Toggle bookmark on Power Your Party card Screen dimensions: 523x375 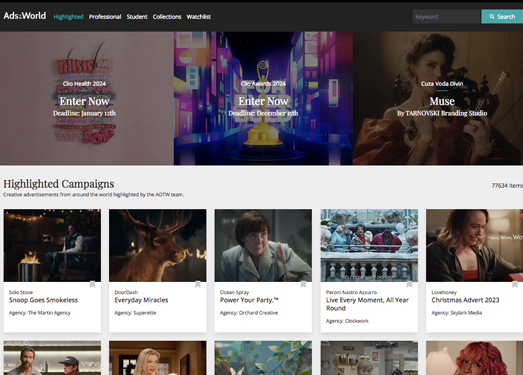coord(303,284)
